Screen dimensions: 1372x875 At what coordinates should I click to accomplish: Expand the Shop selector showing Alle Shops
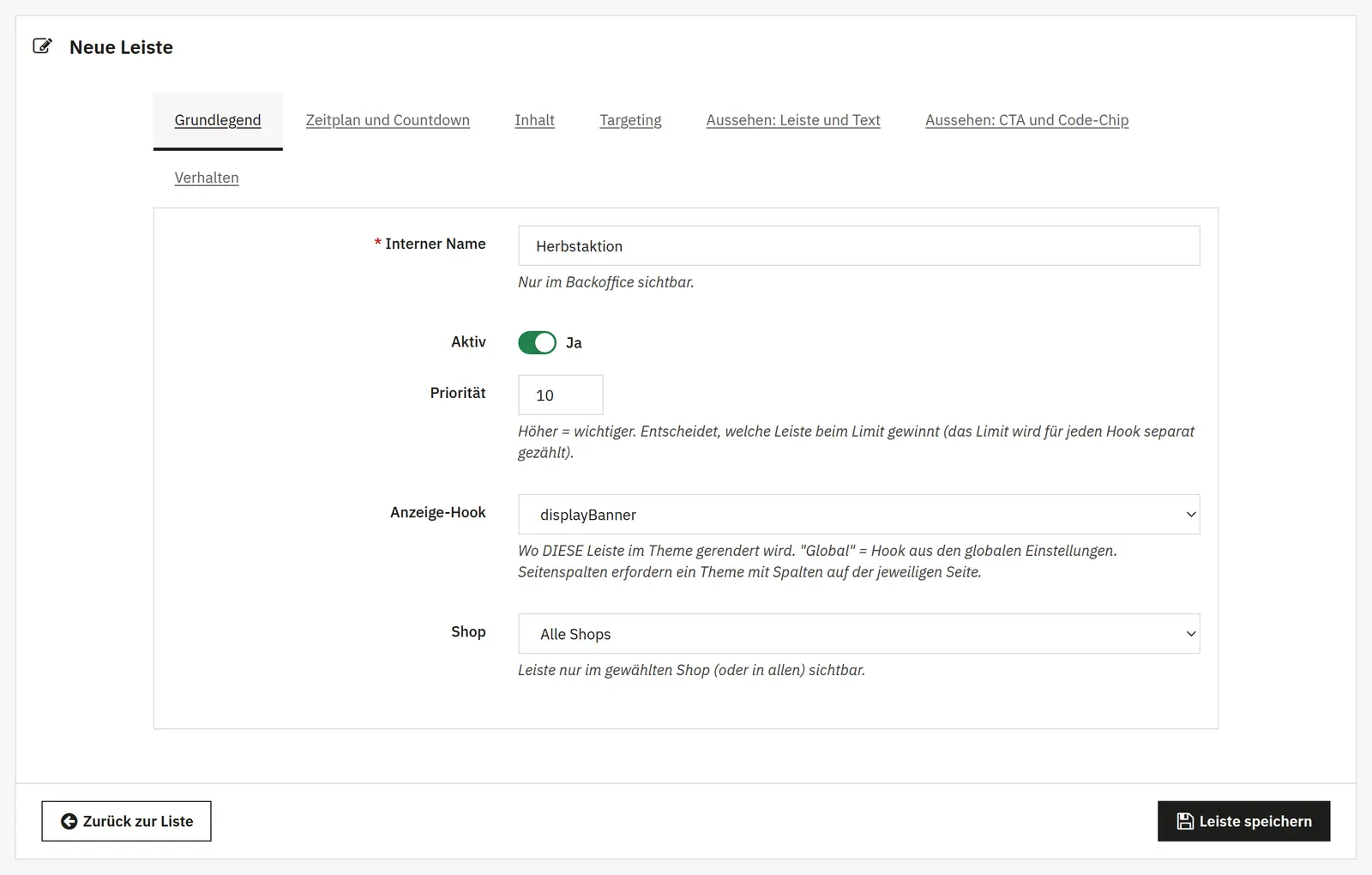coord(858,634)
